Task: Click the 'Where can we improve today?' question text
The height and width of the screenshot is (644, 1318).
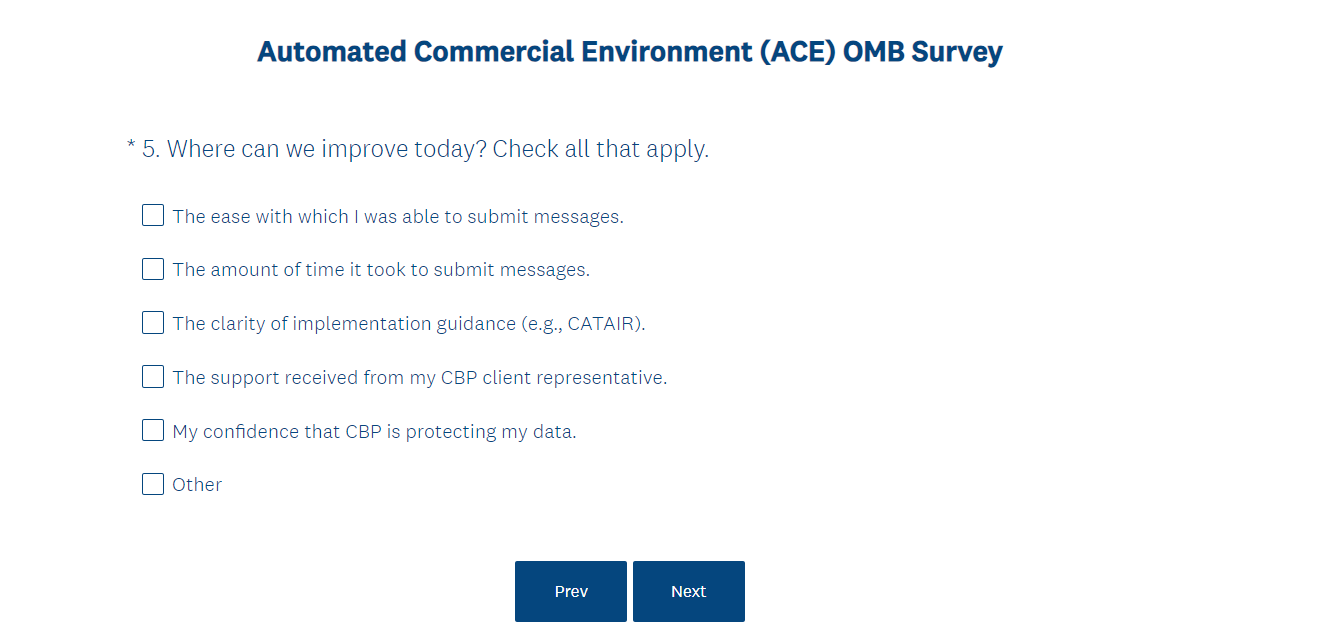Action: (327, 150)
